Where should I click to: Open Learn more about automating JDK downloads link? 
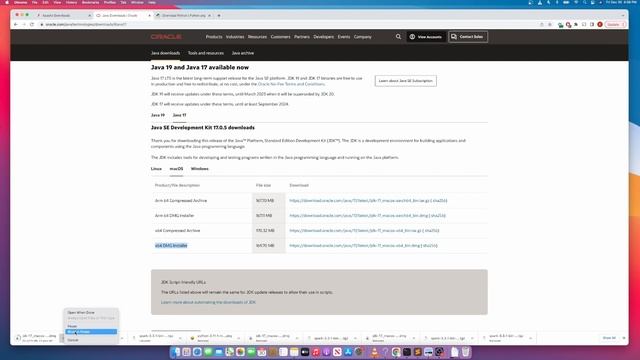tap(208, 302)
